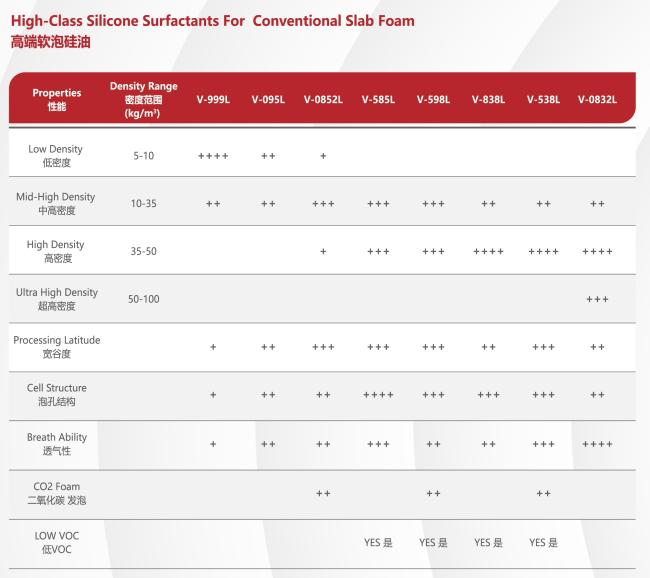Click the High-Class Silicone Surfactants title

click(x=213, y=21)
